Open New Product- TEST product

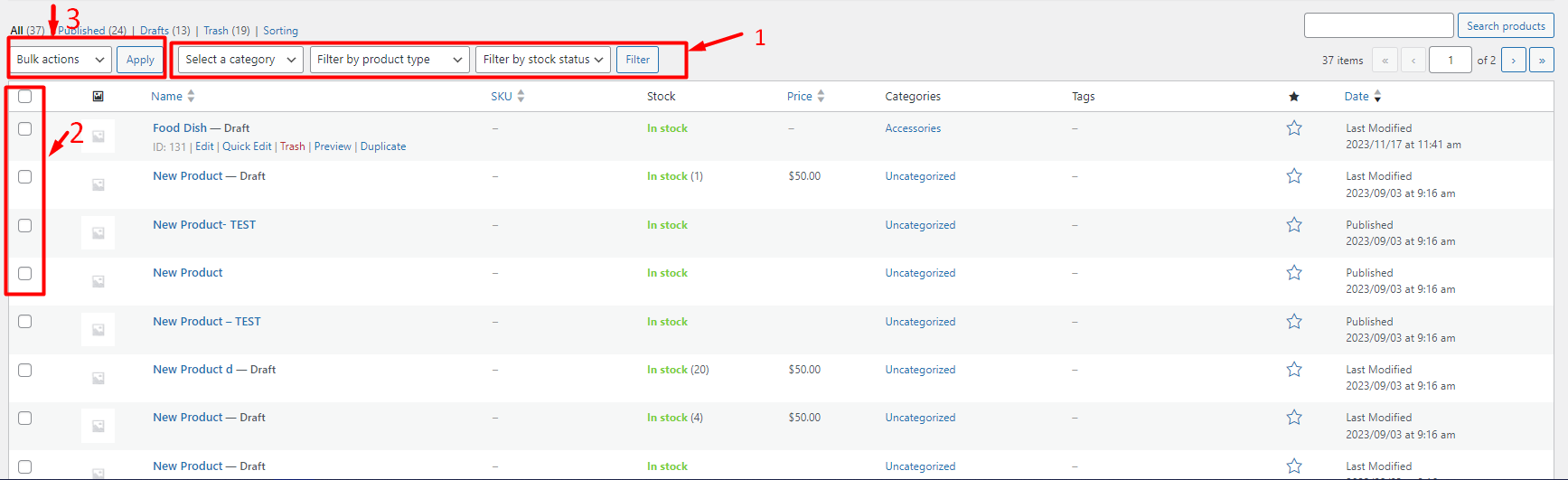(204, 225)
